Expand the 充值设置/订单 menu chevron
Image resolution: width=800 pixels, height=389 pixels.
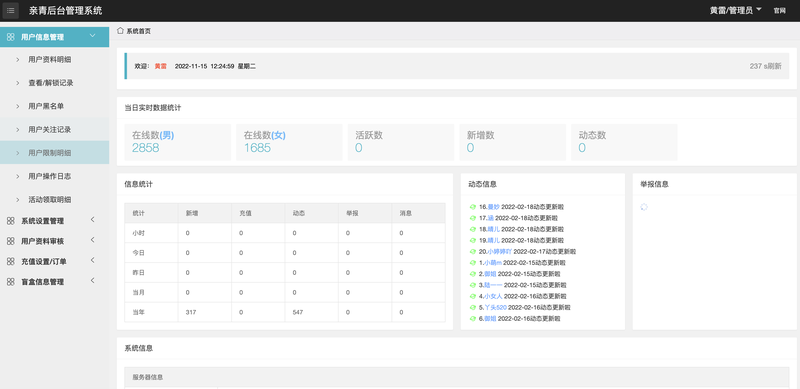tap(92, 260)
